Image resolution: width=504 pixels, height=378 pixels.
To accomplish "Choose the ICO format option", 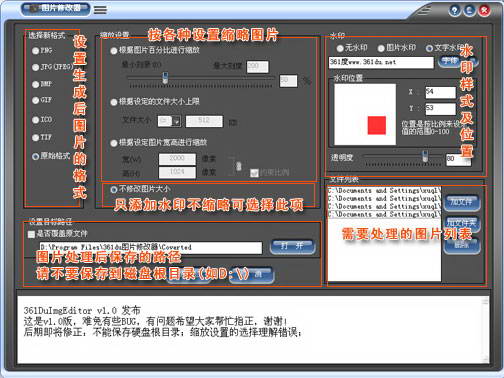I will click(x=35, y=120).
